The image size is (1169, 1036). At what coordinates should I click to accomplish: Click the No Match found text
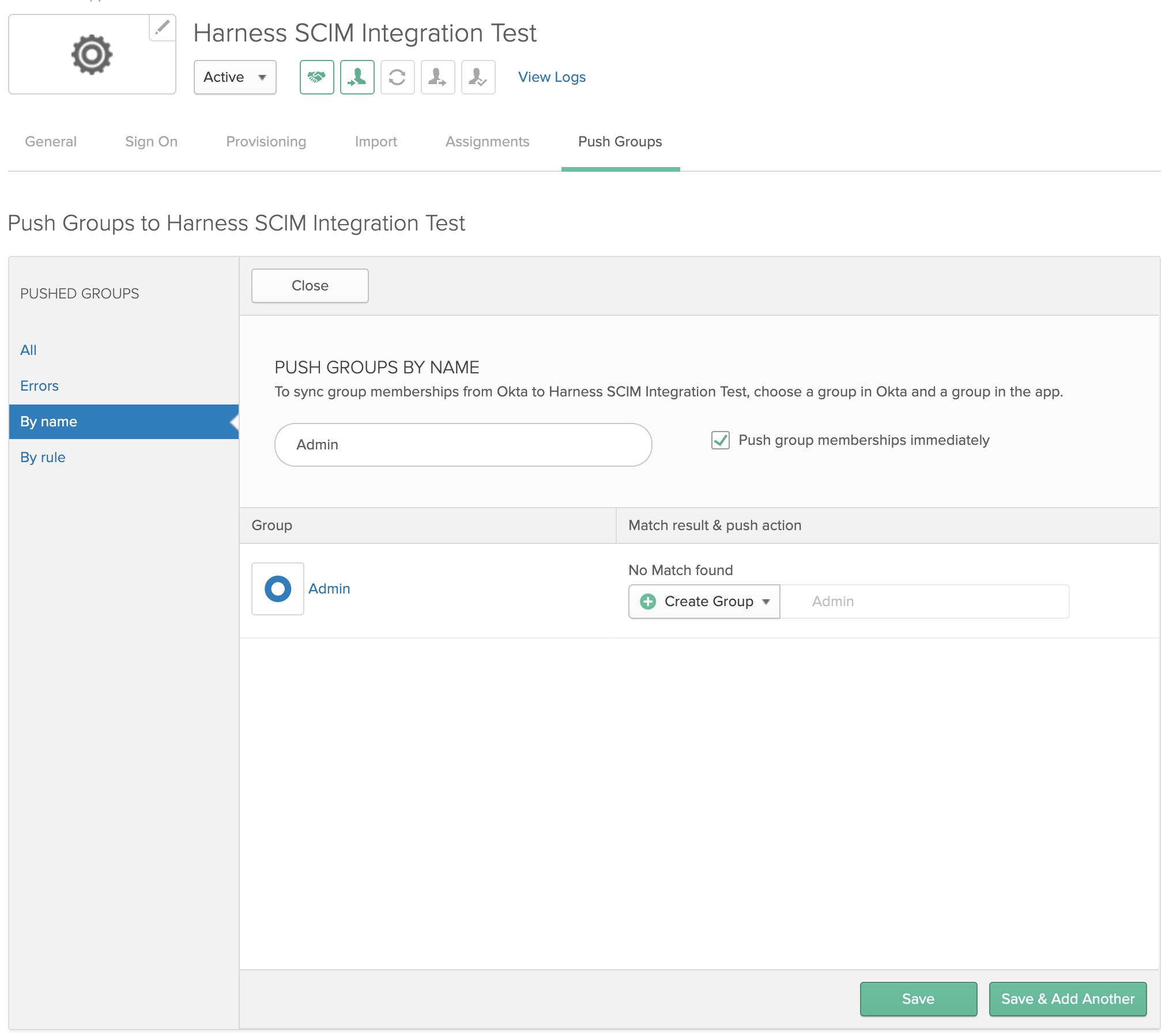pyautogui.click(x=681, y=570)
